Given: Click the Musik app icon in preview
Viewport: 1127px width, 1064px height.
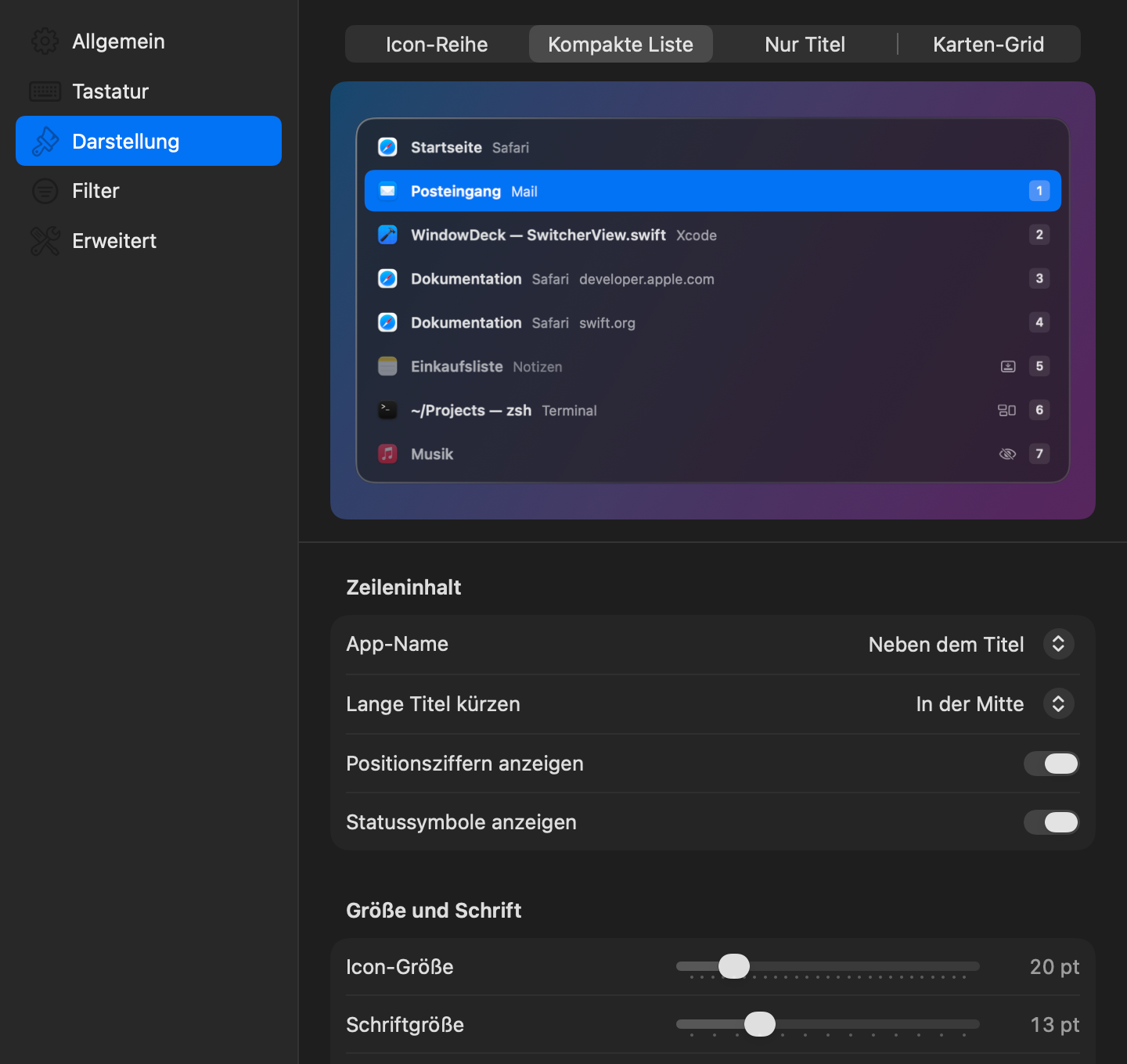Looking at the screenshot, I should (387, 454).
